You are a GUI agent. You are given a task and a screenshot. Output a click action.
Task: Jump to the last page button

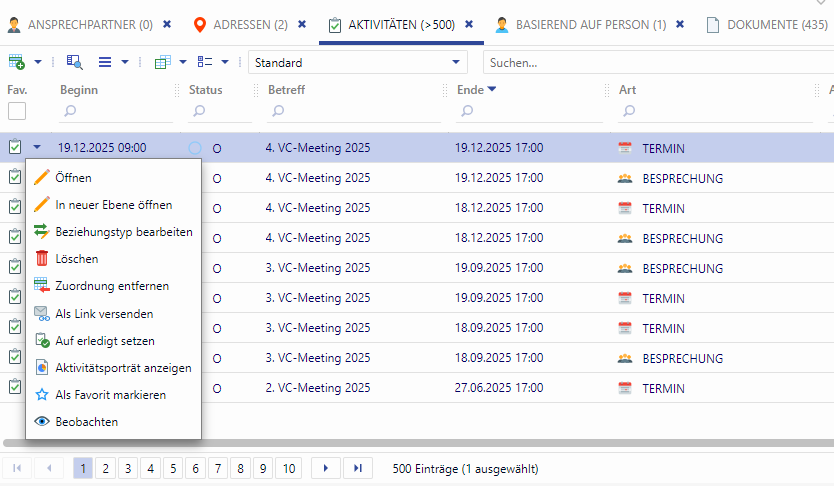coord(358,468)
